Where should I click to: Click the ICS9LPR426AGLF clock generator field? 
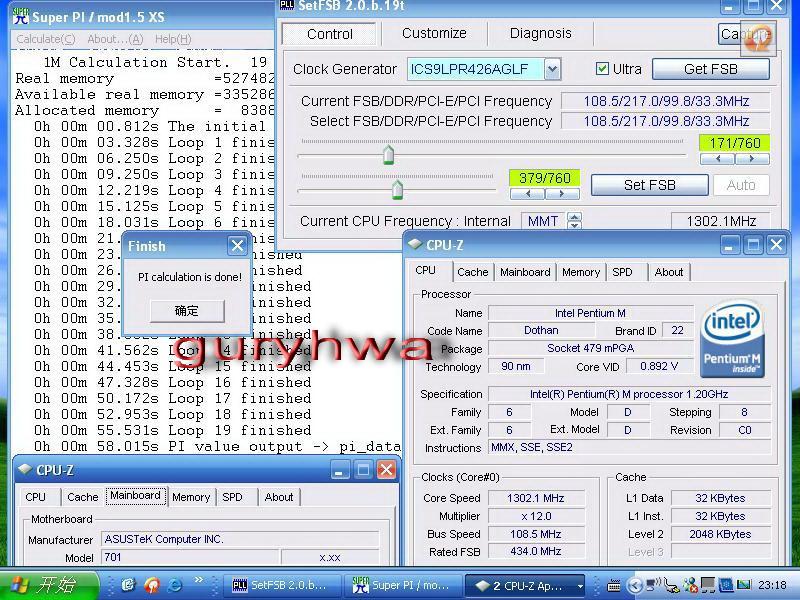475,69
